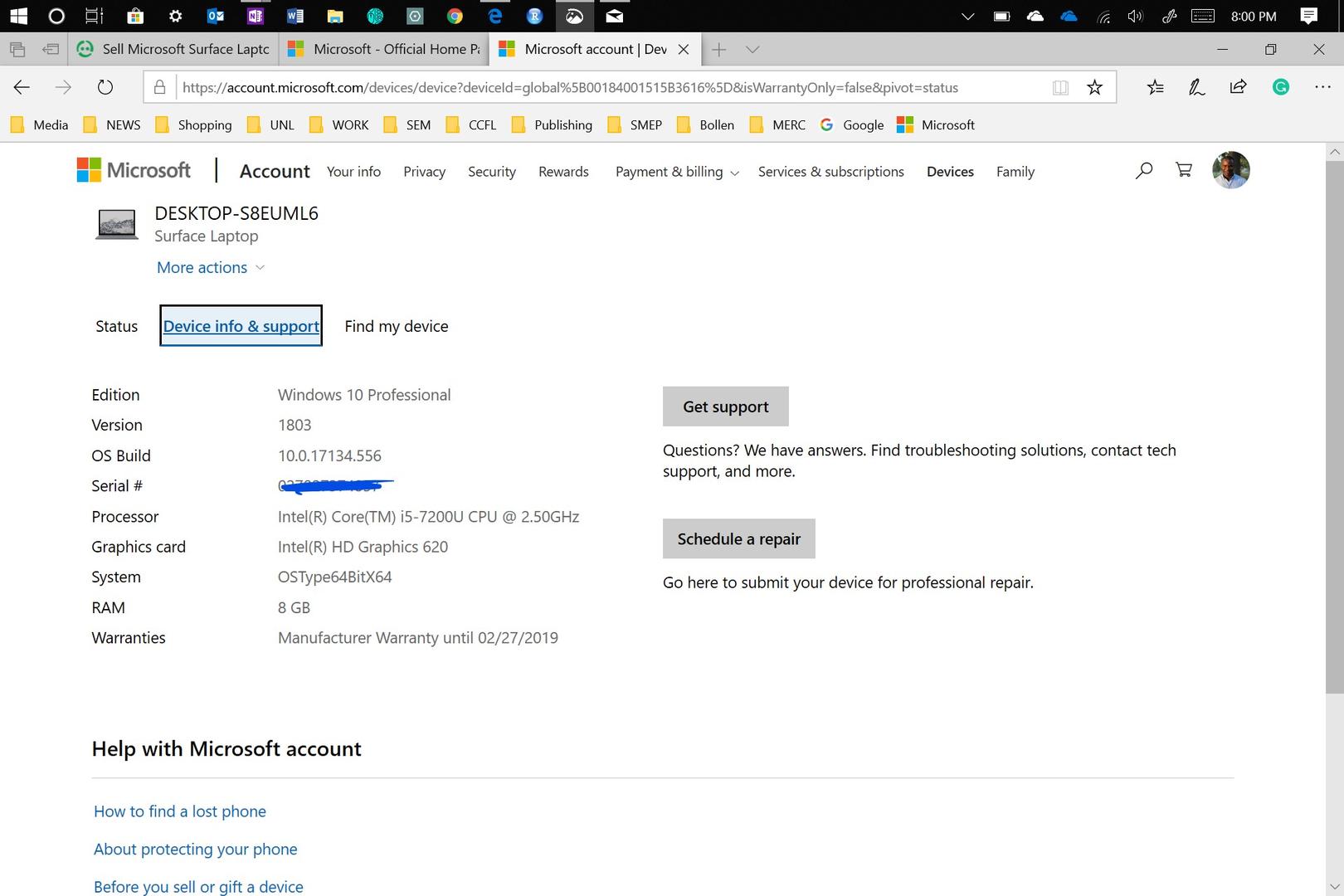Open How to find a lost phone
The height and width of the screenshot is (896, 1344).
pyautogui.click(x=180, y=811)
